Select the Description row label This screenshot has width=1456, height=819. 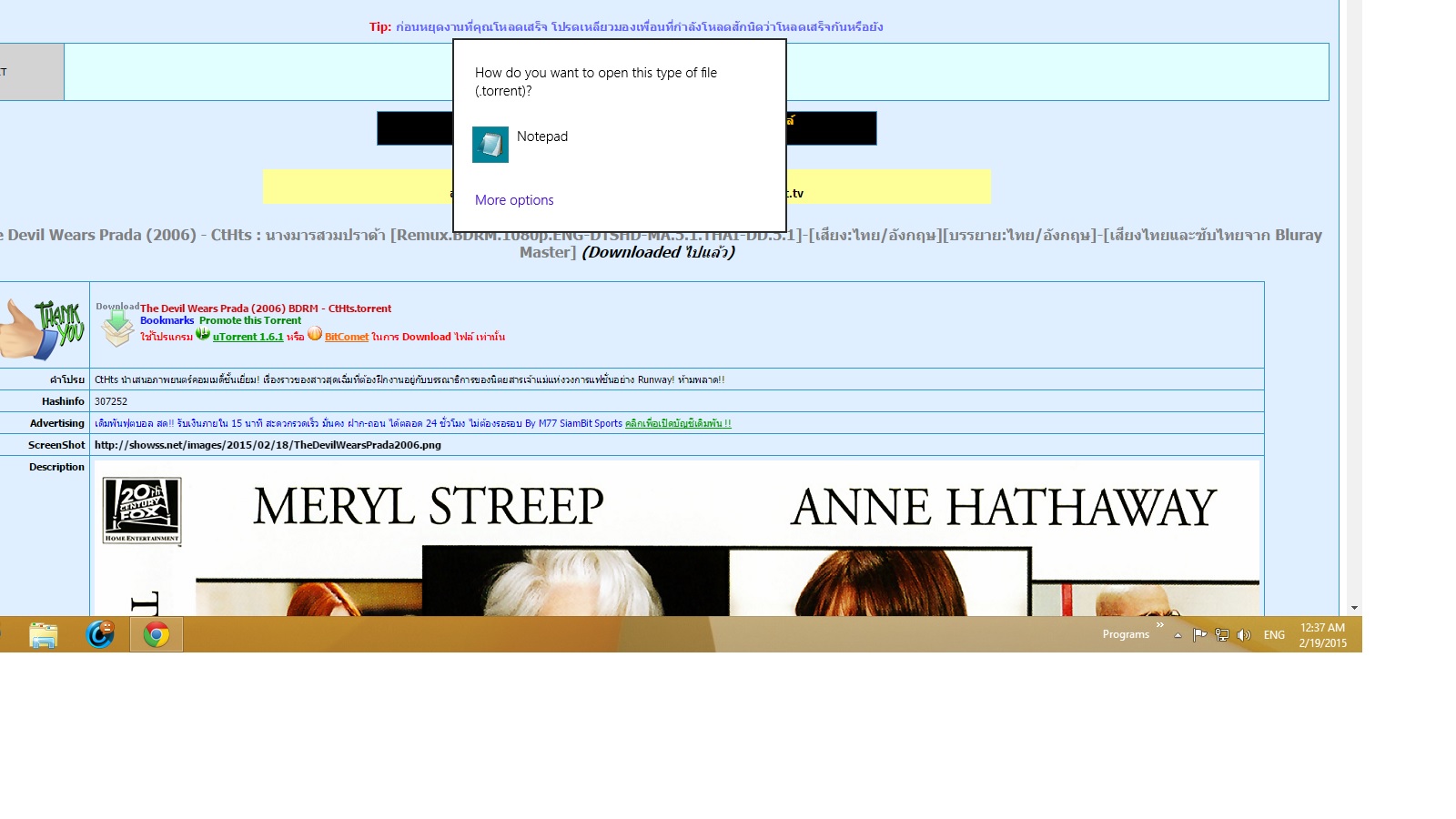[x=56, y=467]
